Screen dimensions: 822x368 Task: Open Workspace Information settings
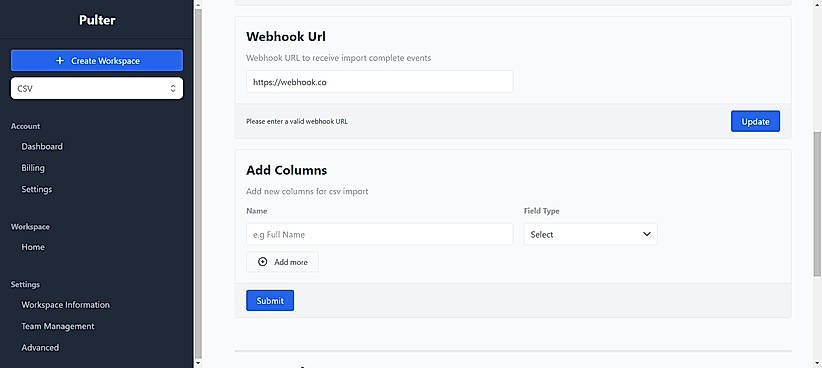click(66, 305)
